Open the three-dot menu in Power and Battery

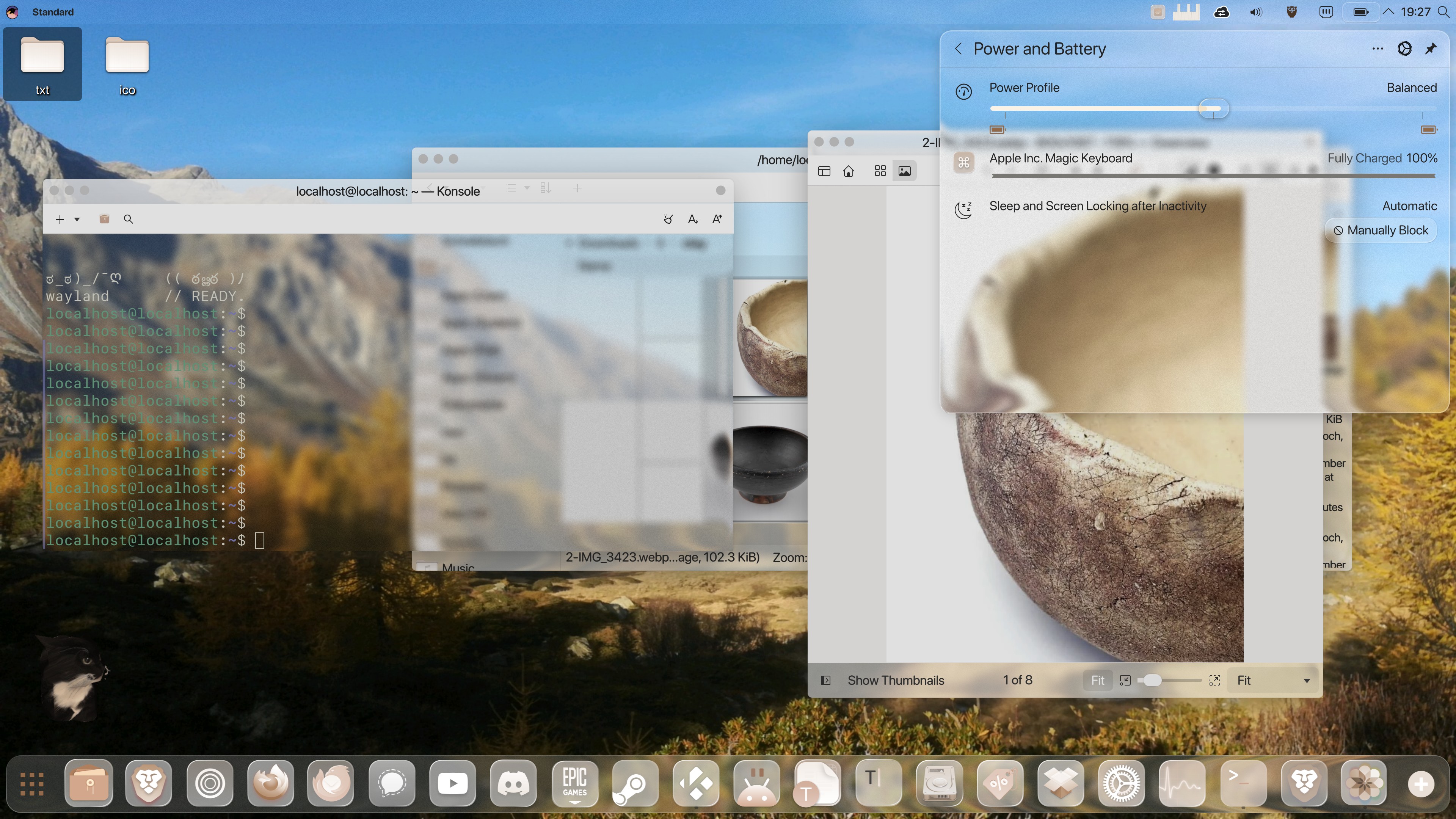pyautogui.click(x=1378, y=49)
